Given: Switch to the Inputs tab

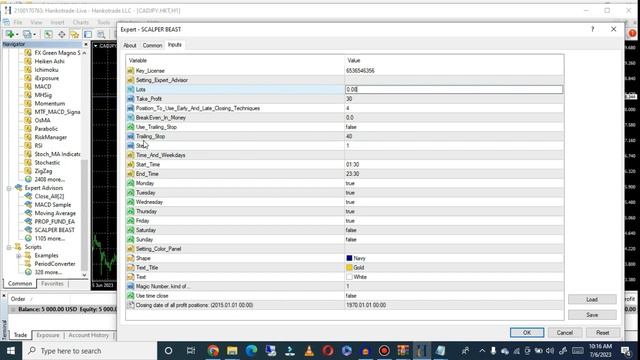Looking at the screenshot, I should [175, 45].
